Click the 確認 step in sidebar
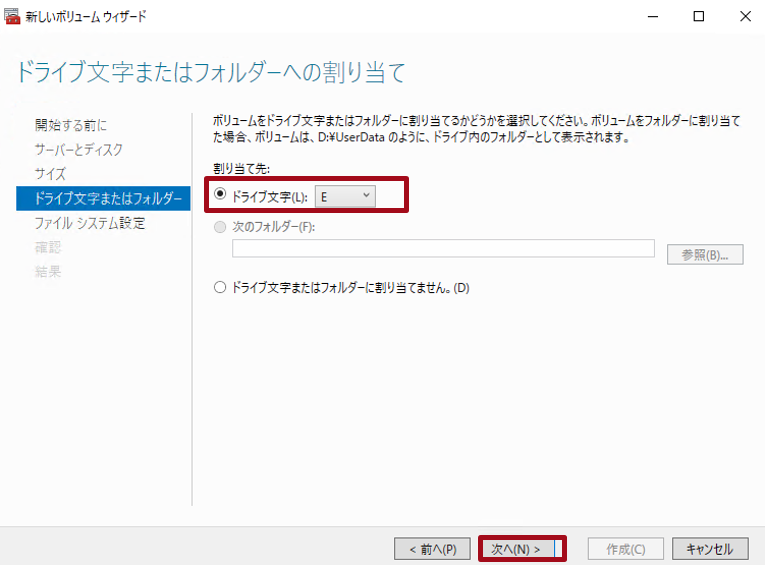This screenshot has width=765, height=565. click(x=48, y=247)
